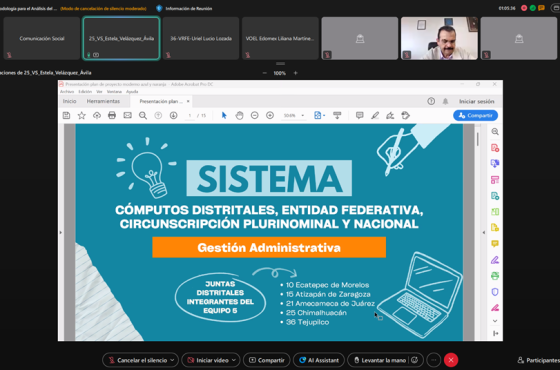Open the Ayuda menu

(x=132, y=91)
